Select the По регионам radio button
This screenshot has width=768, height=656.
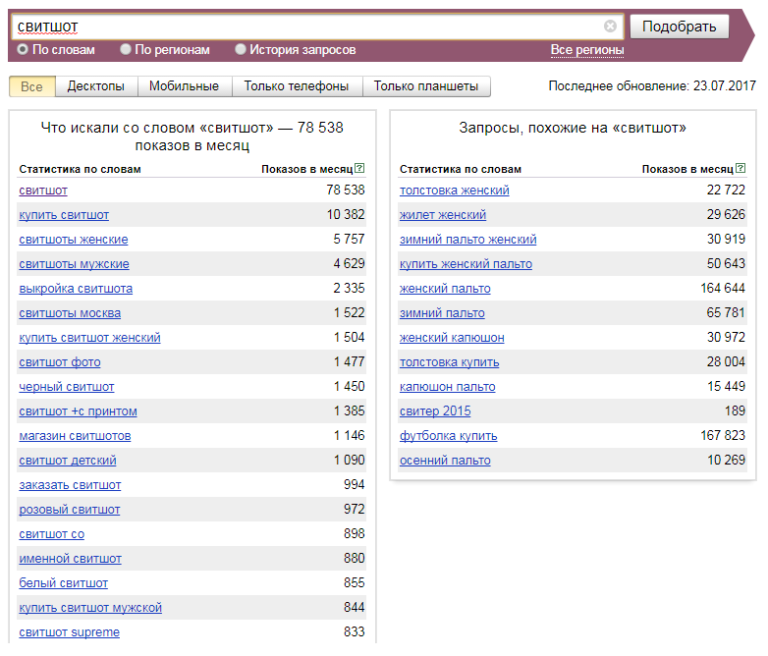coord(126,49)
